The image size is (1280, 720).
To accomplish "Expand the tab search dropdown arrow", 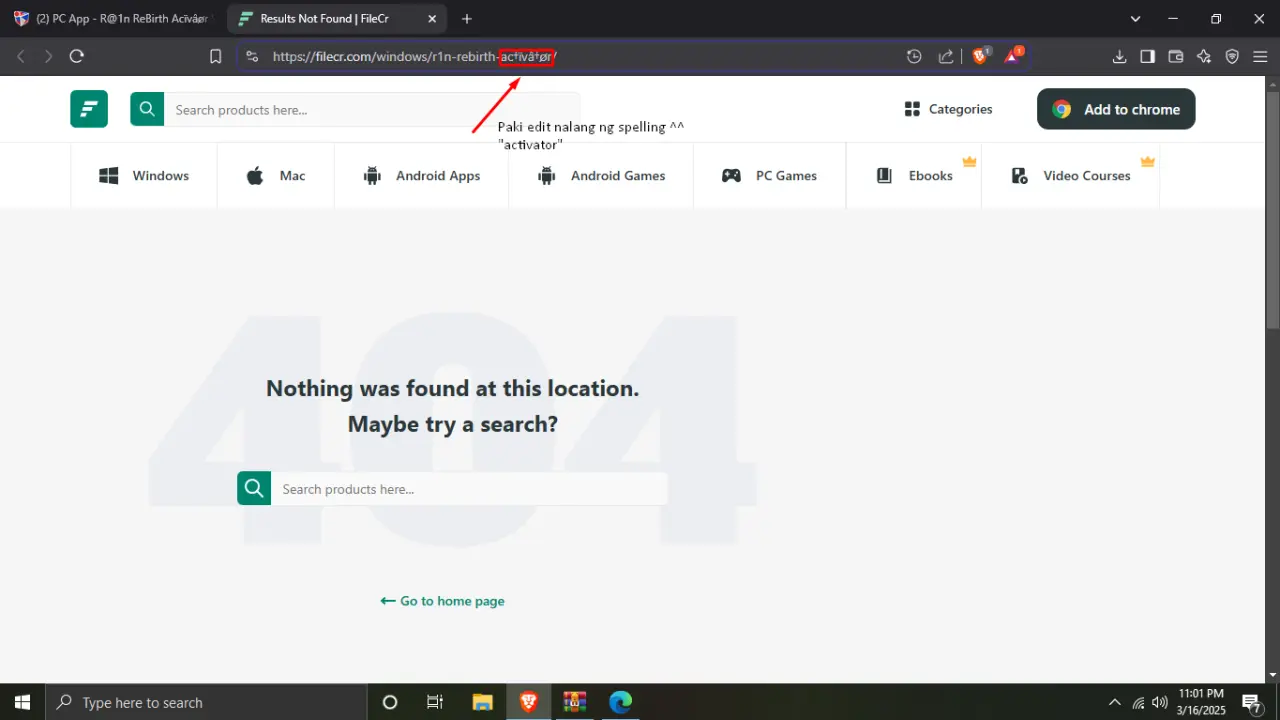I will click(x=1135, y=19).
